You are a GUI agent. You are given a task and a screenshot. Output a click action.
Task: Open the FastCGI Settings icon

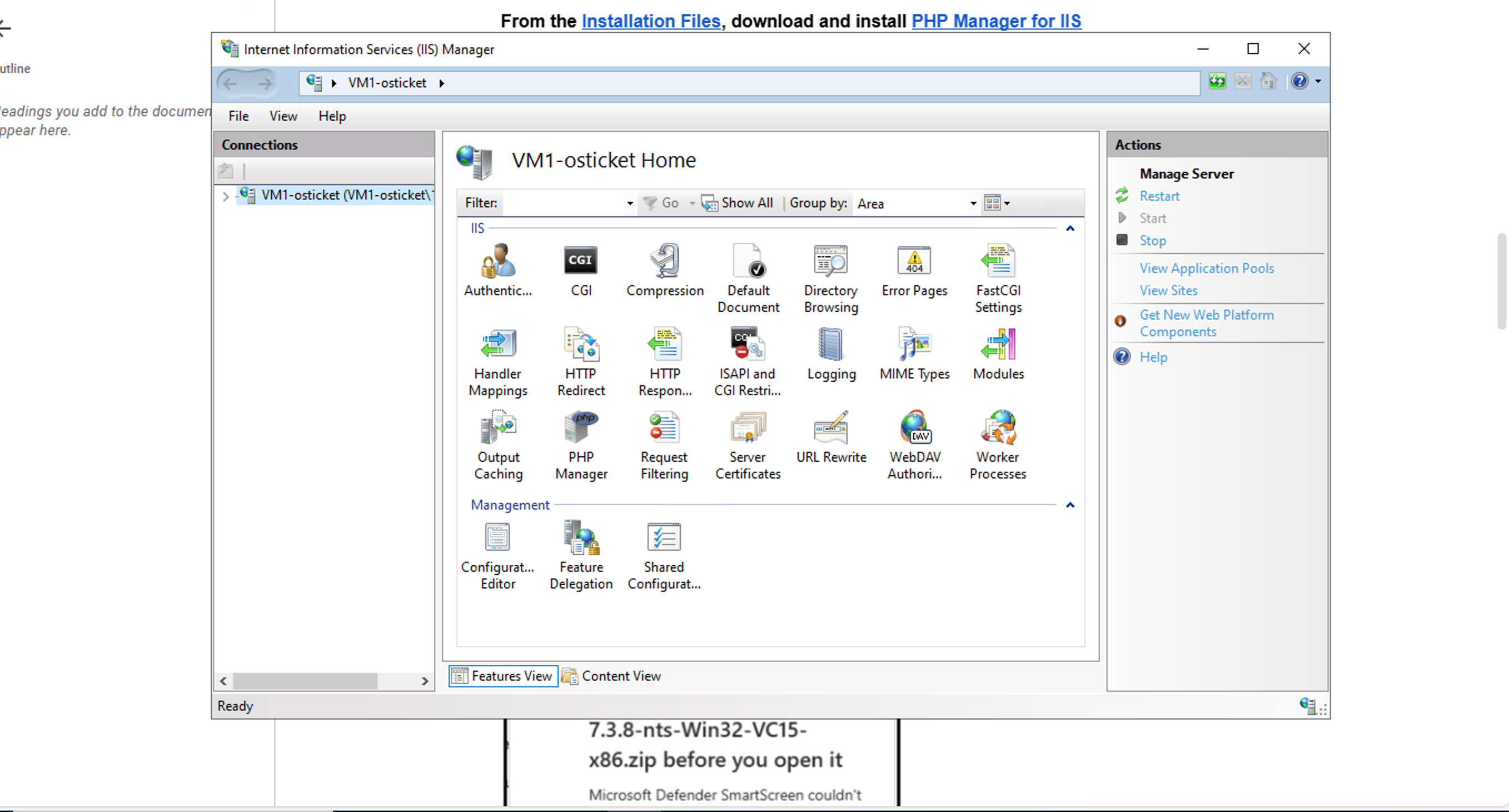coord(998,262)
